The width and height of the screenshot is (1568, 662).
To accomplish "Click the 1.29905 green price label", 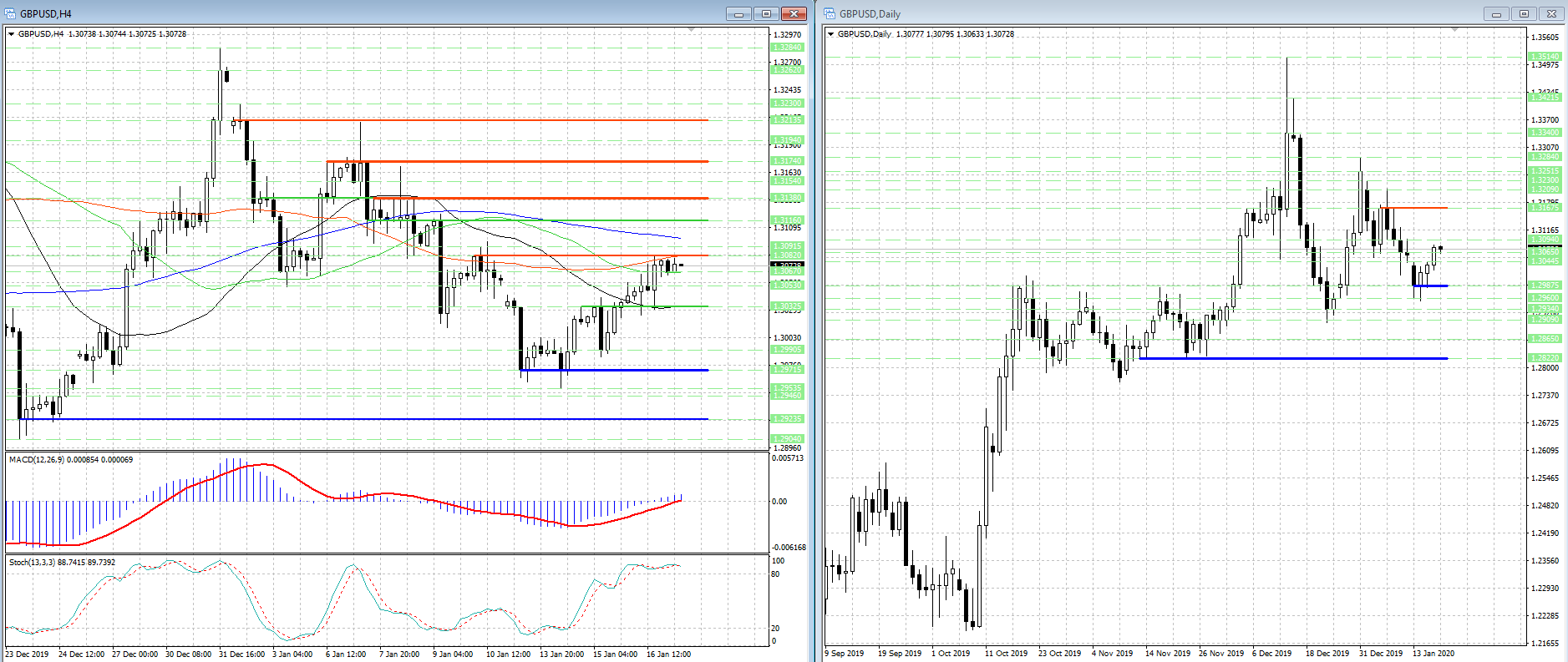I will coord(787,350).
